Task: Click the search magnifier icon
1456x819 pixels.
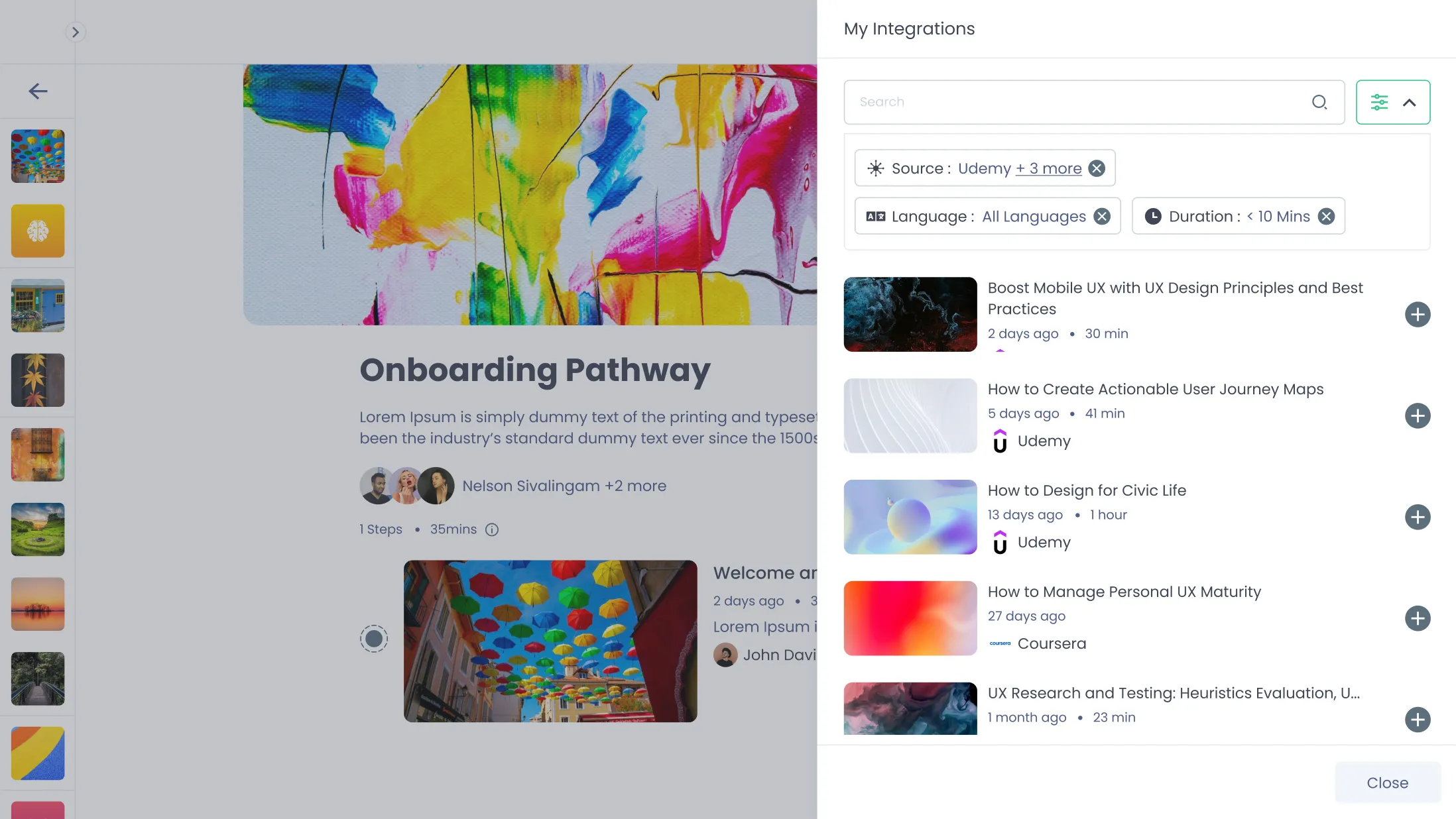Action: pos(1319,102)
